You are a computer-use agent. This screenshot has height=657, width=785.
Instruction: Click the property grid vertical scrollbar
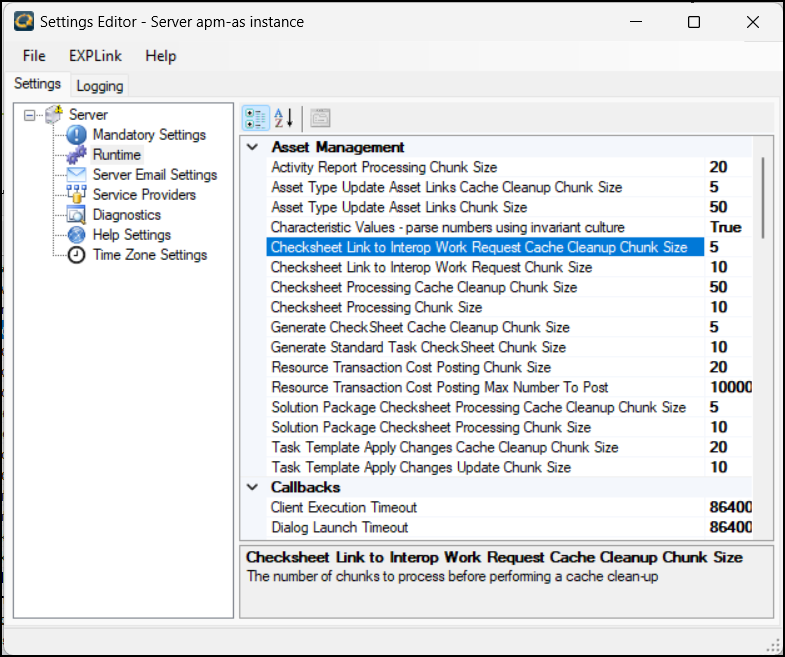(763, 200)
